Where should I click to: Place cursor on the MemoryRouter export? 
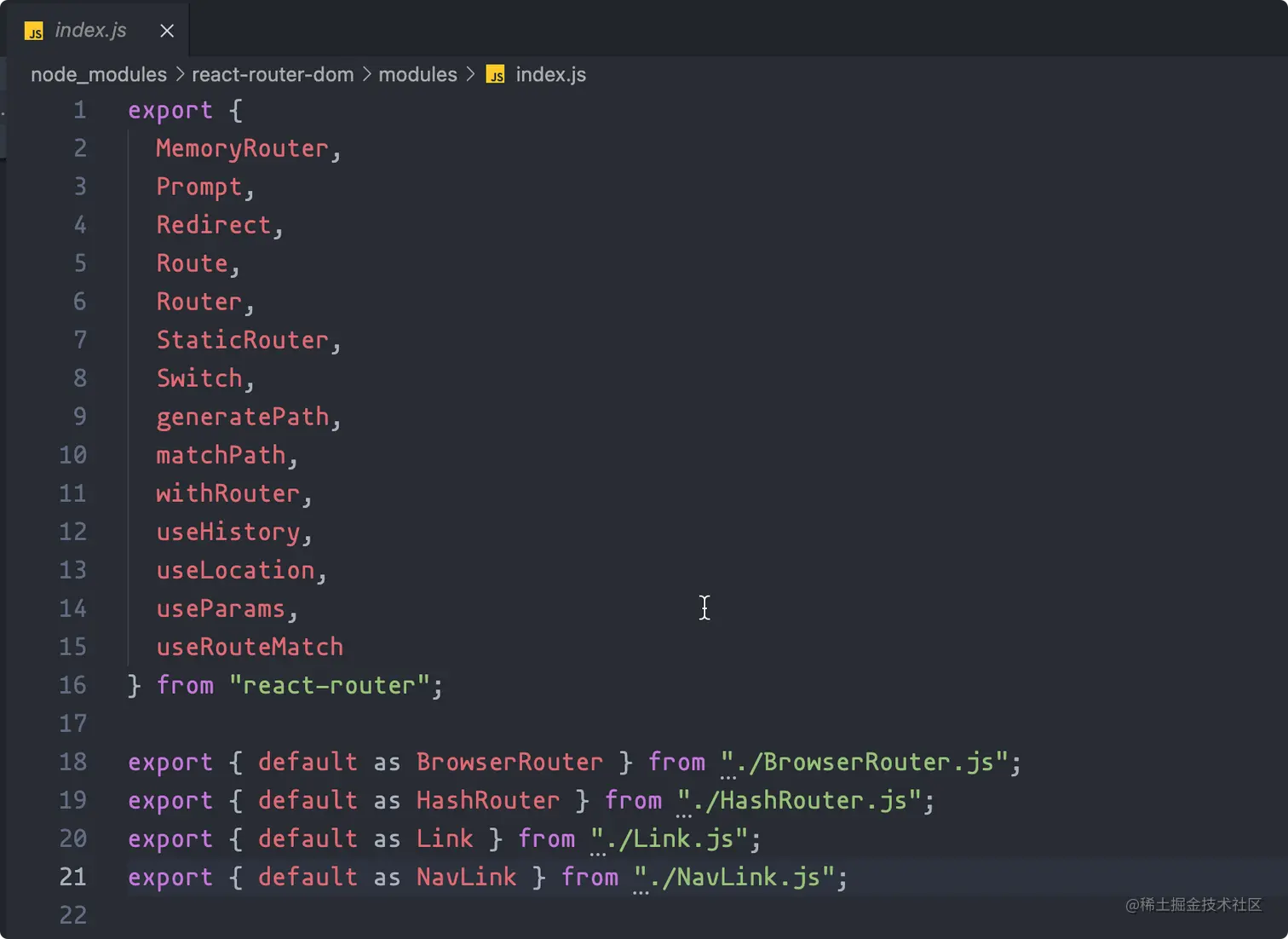click(x=242, y=147)
